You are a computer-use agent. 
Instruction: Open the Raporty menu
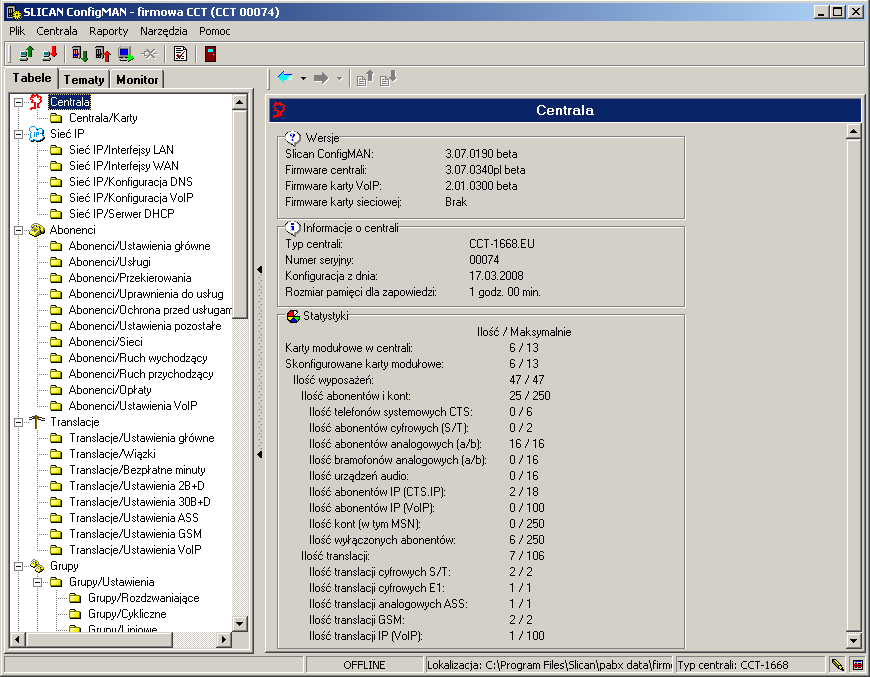click(108, 31)
